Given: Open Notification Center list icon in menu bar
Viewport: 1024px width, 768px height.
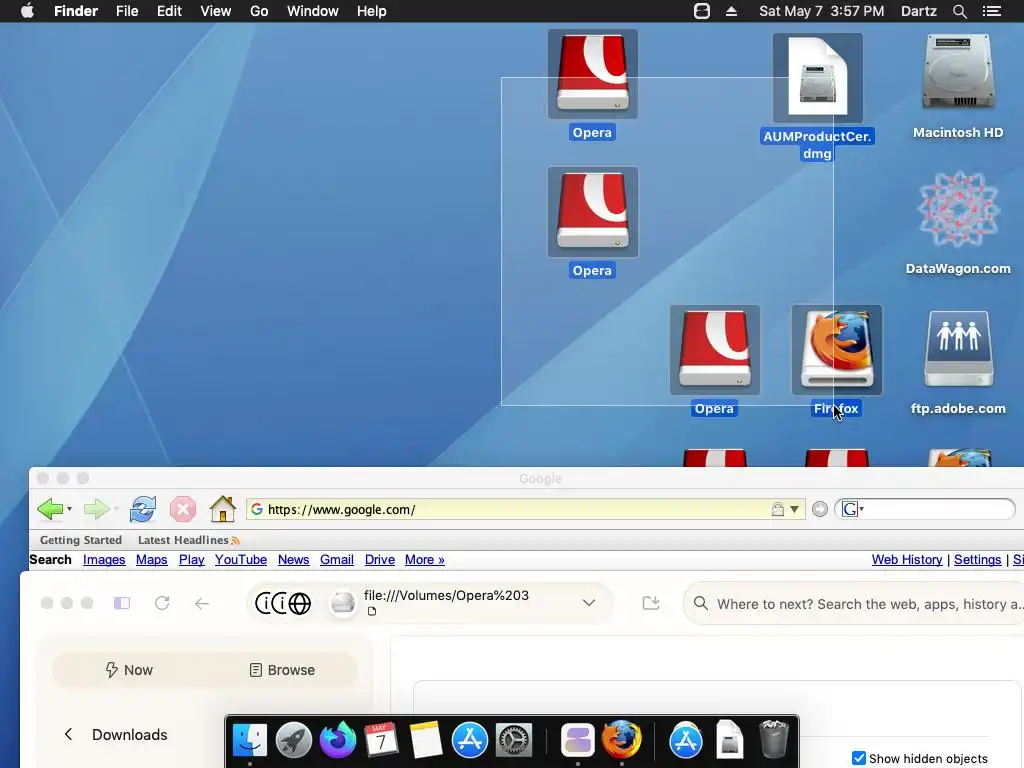Looking at the screenshot, I should (992, 11).
